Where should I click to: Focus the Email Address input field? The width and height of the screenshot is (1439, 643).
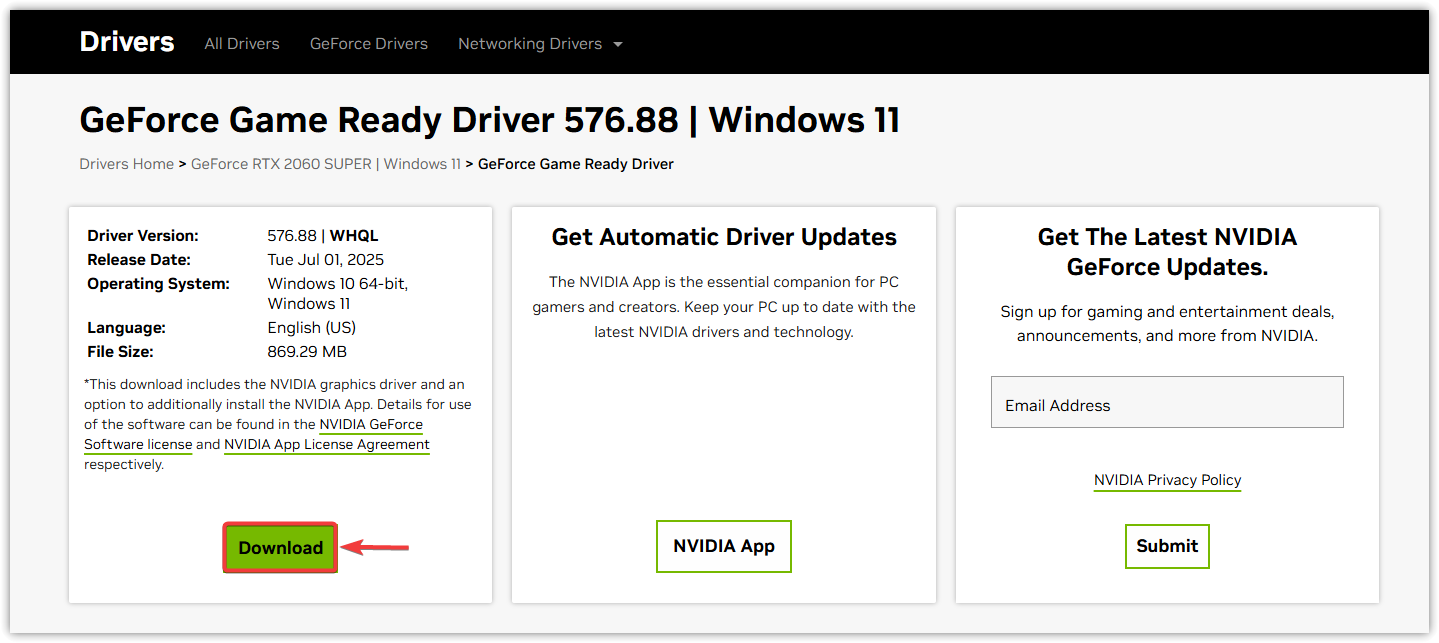(1166, 403)
